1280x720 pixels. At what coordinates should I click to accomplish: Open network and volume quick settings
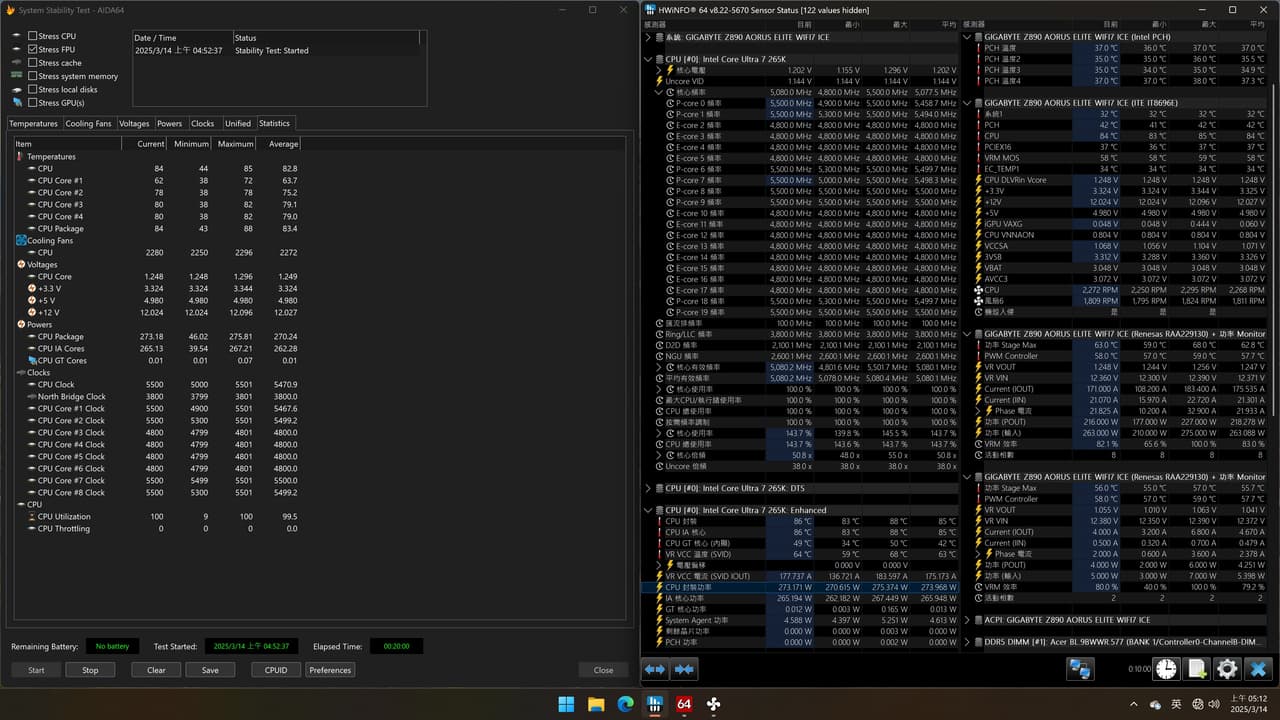[x=1205, y=704]
